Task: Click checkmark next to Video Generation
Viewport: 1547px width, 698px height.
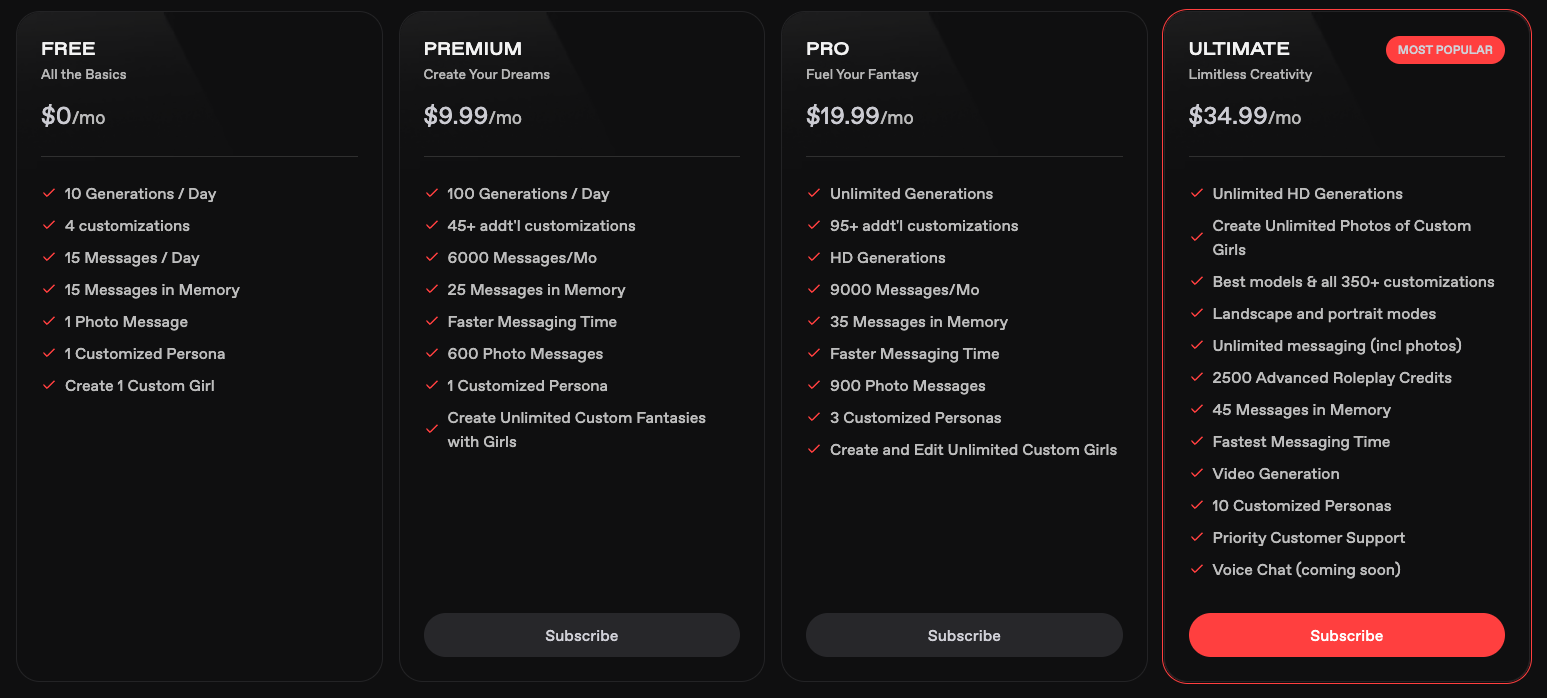Action: click(x=1197, y=473)
